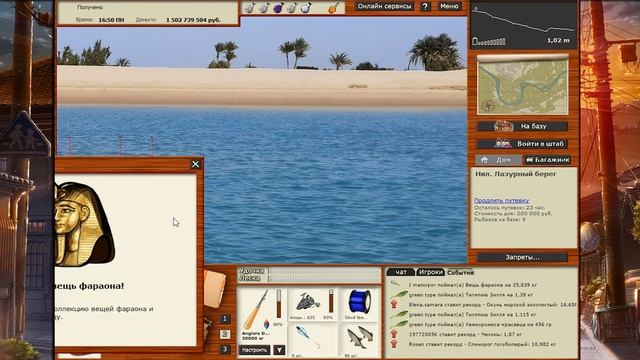The height and width of the screenshot is (360, 640).
Task: Click the game time 16:50 ПН
Action: pos(111,20)
